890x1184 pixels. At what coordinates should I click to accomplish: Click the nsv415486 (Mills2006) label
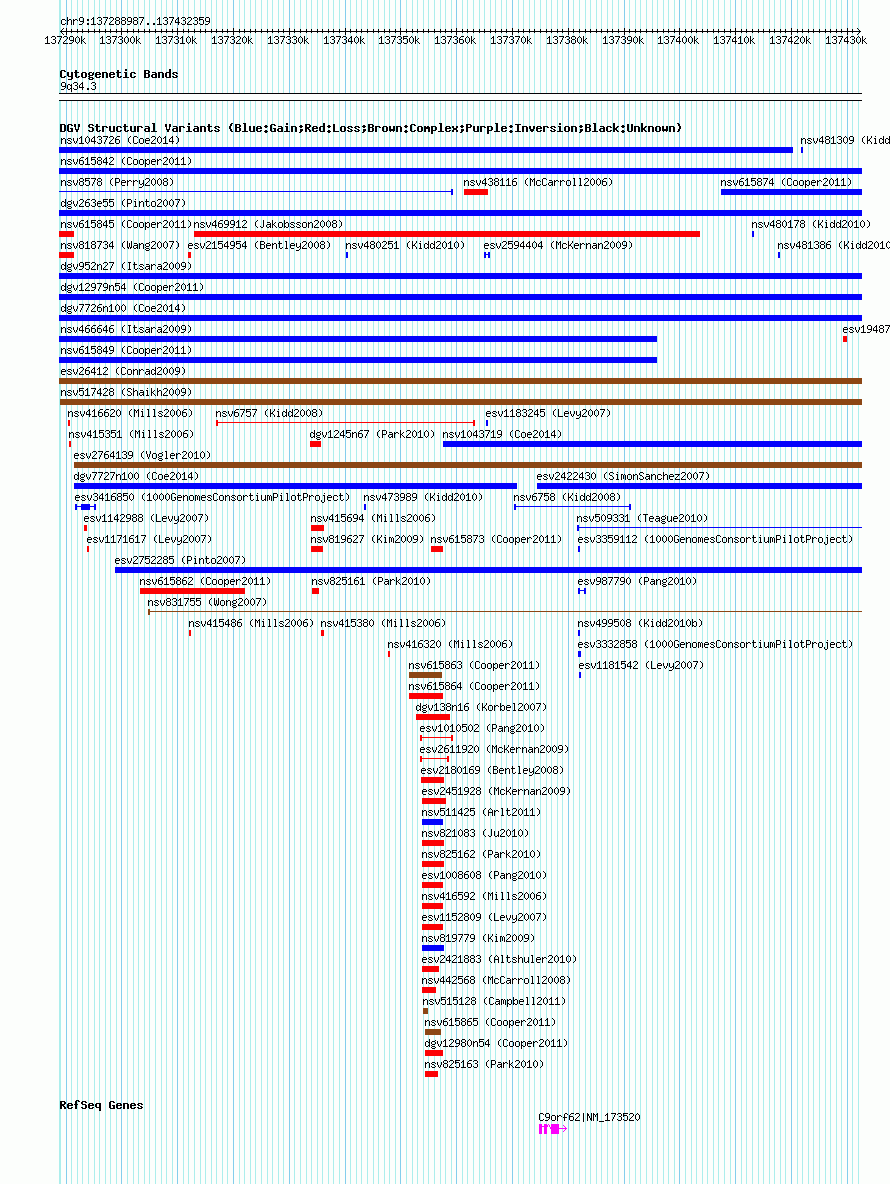(x=251, y=624)
